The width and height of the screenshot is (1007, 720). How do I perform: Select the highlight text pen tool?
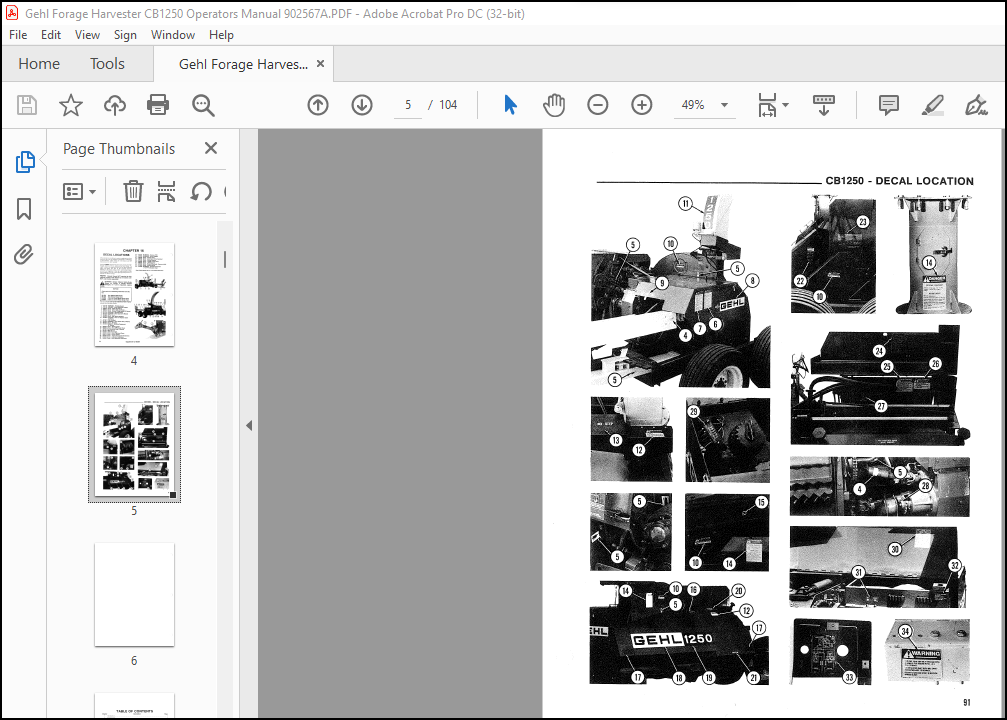coord(933,105)
